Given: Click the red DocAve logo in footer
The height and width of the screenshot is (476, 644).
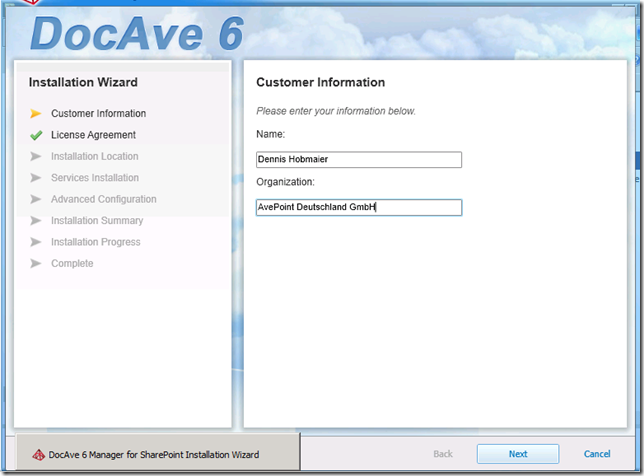Looking at the screenshot, I should click(x=39, y=455).
